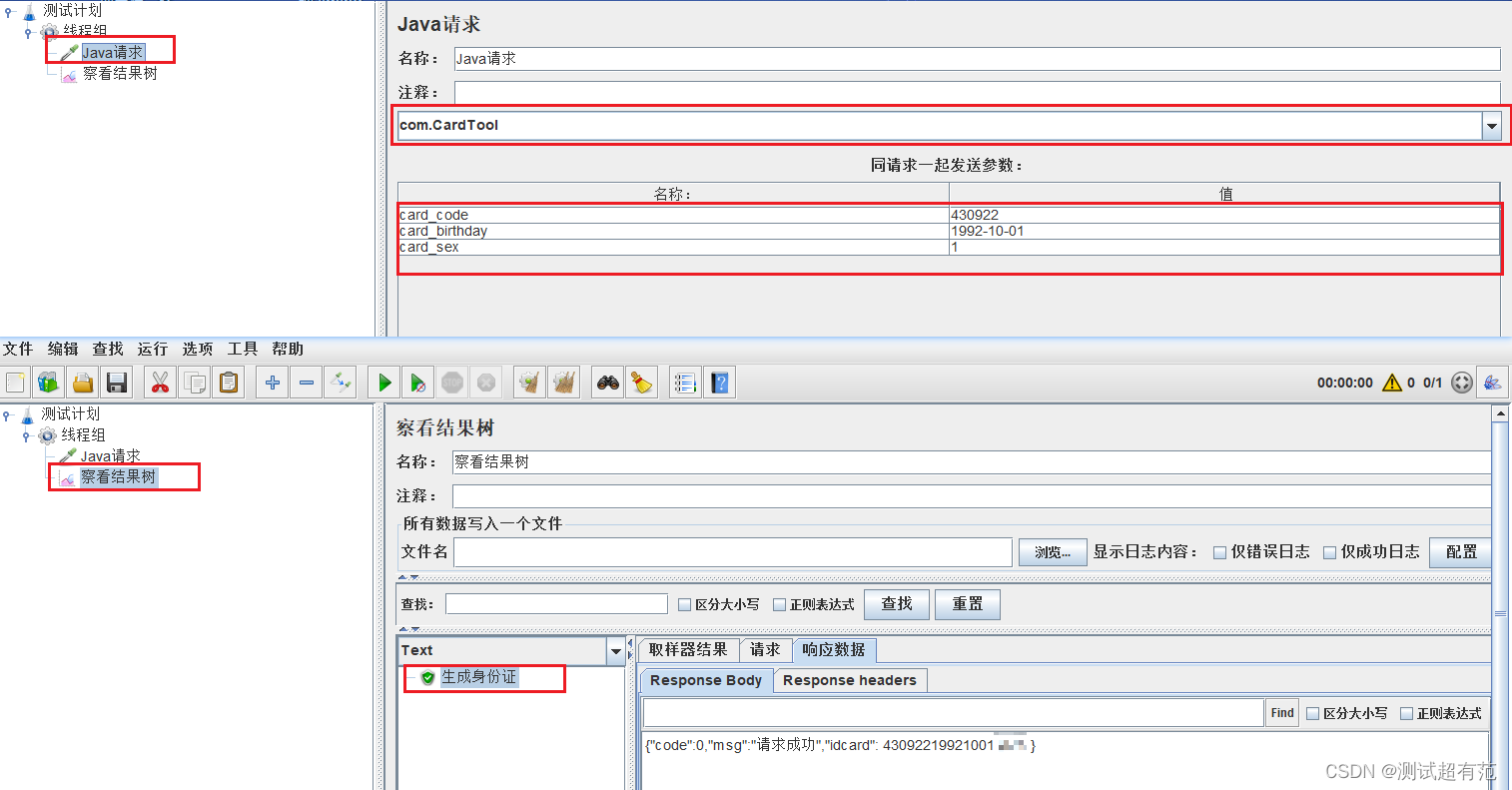Click the 浏览 button

(1052, 551)
